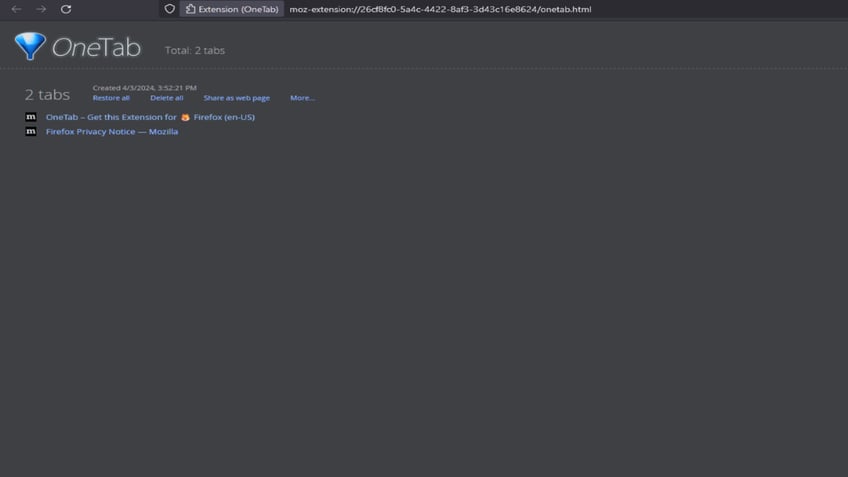Expand the More... options menu
848x477 pixels.
pos(302,98)
